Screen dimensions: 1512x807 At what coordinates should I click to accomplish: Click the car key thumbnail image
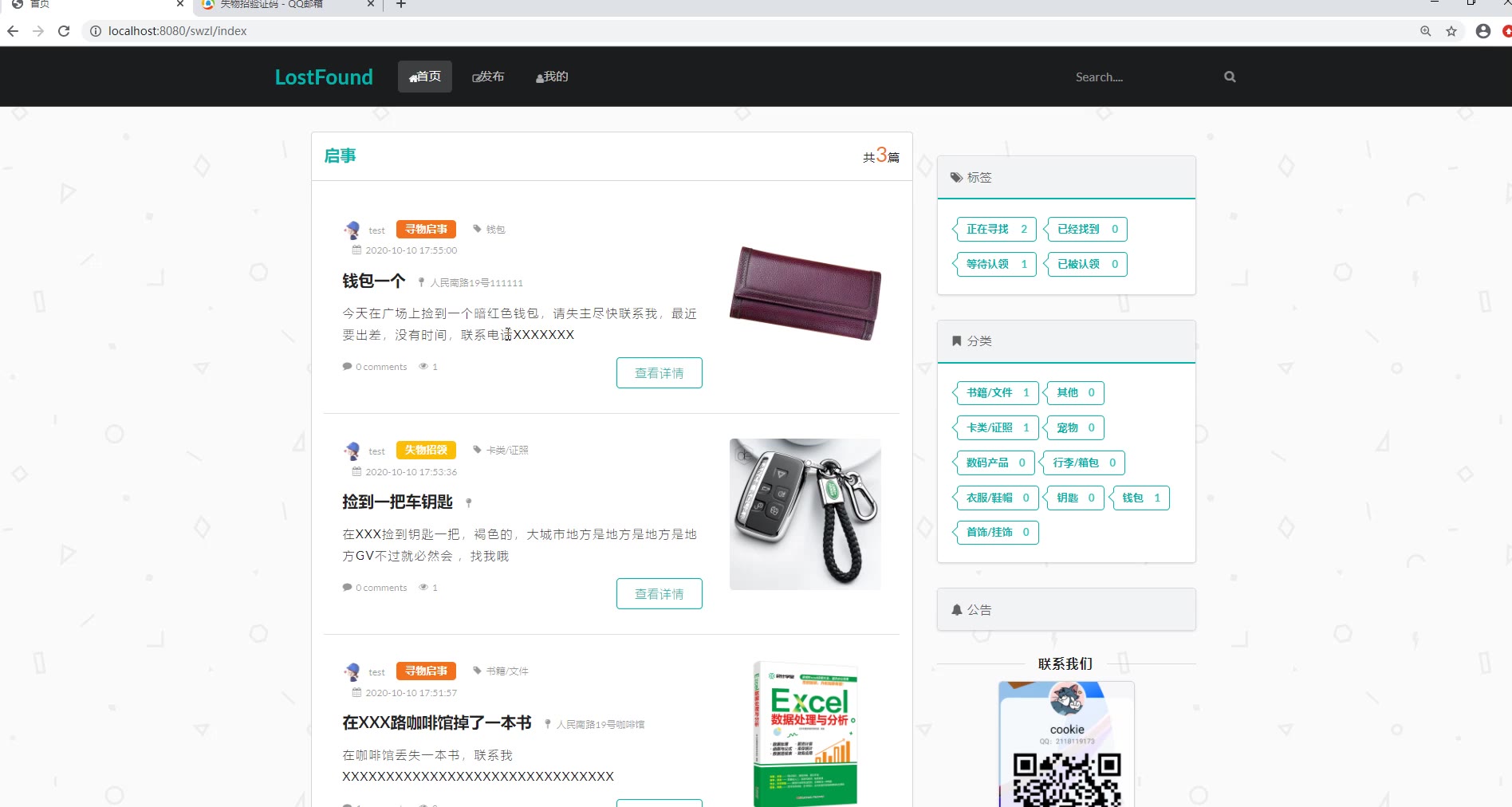[x=805, y=514]
